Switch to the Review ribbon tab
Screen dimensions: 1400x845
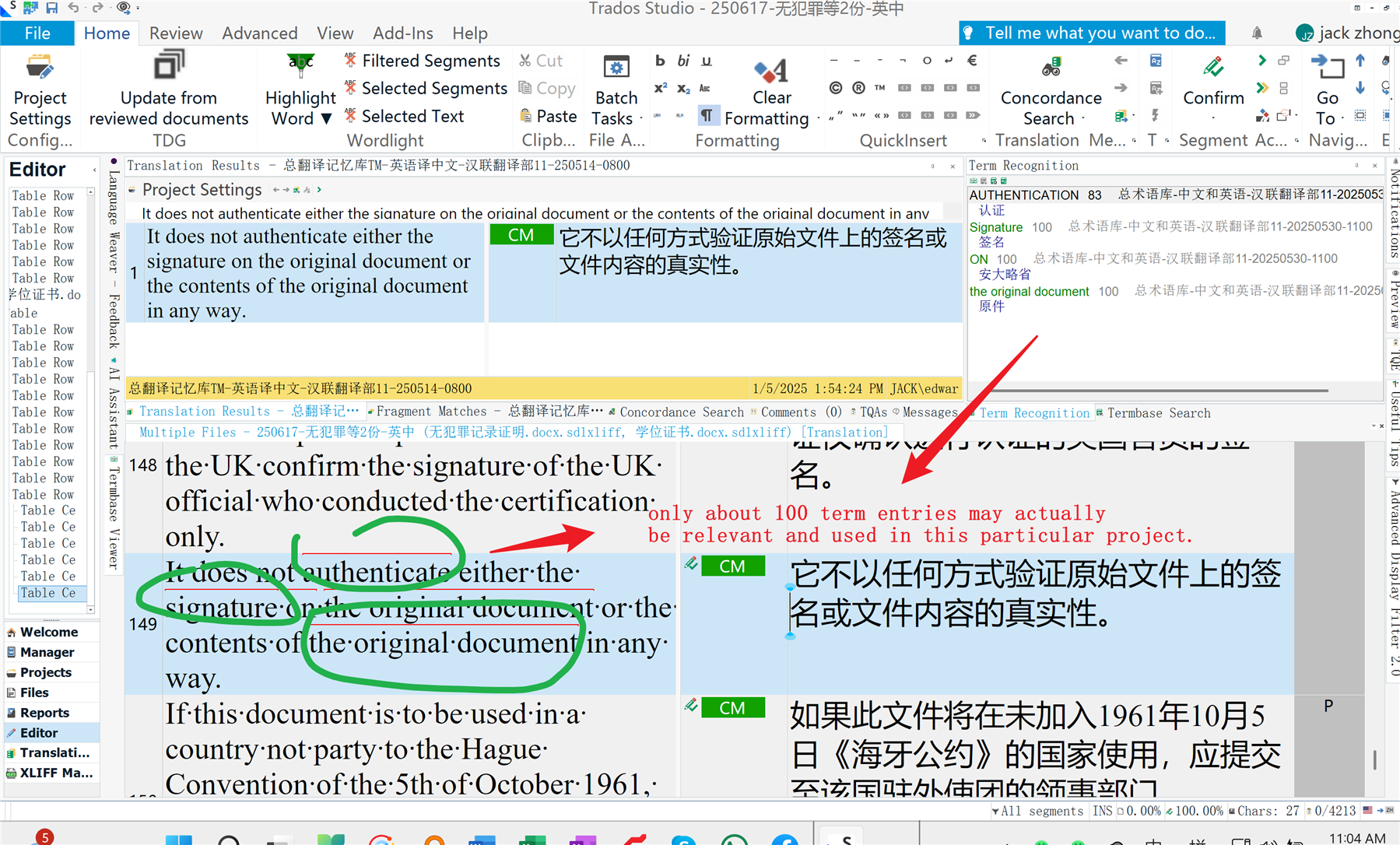click(176, 33)
